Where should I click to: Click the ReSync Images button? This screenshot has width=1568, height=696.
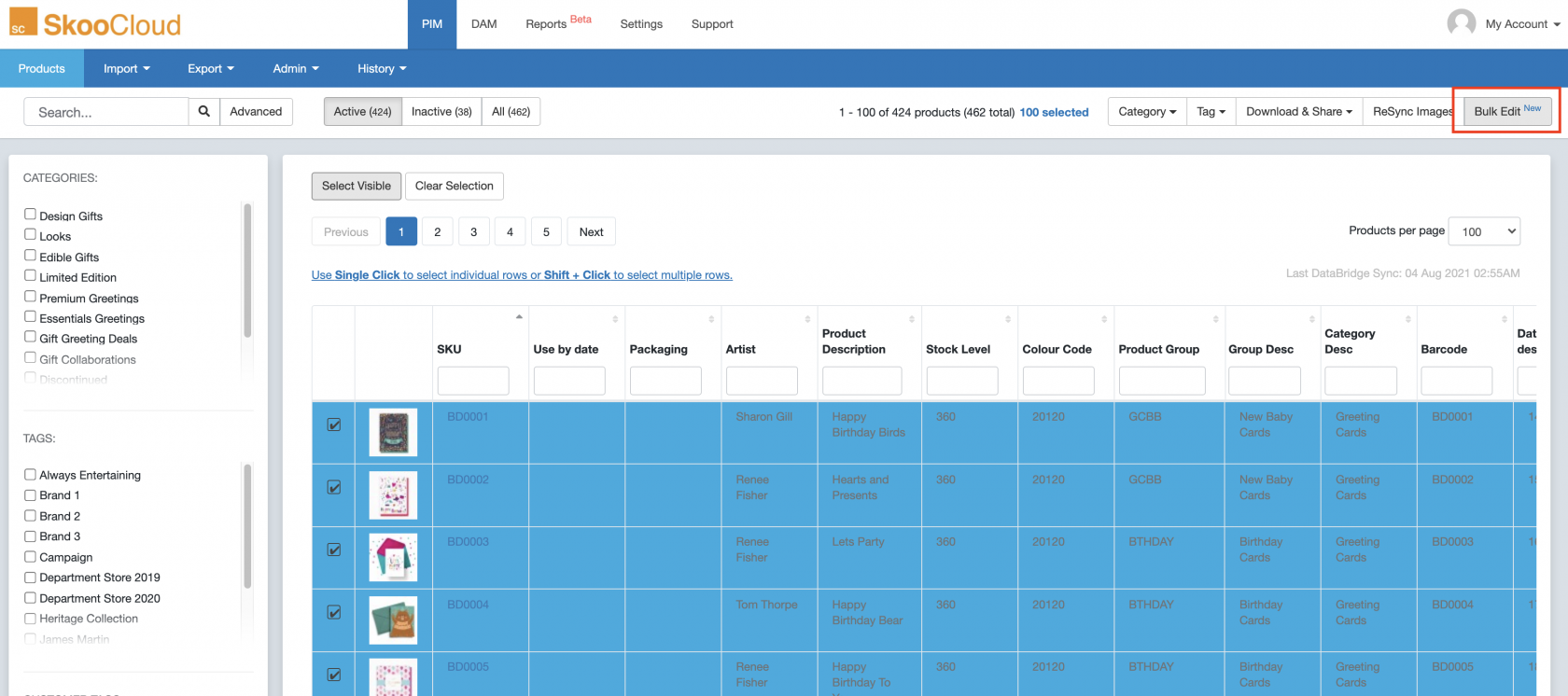tap(1412, 112)
